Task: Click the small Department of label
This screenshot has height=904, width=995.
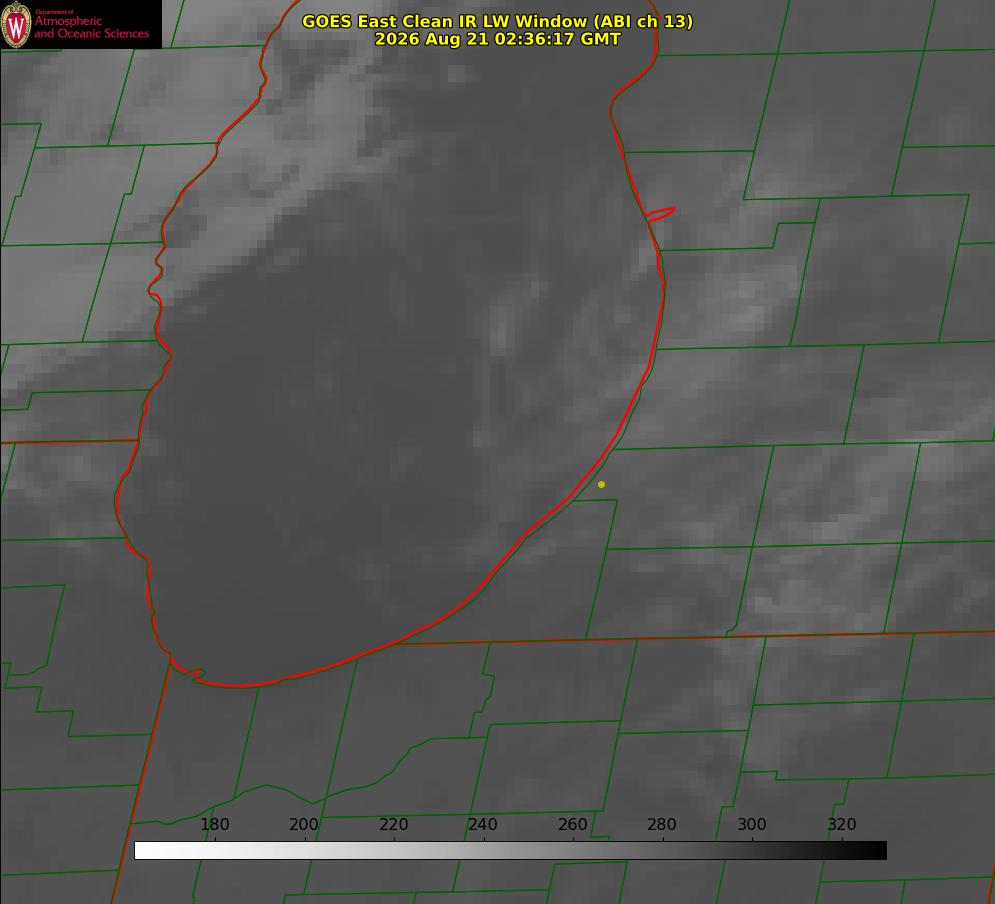Action: pos(54,12)
